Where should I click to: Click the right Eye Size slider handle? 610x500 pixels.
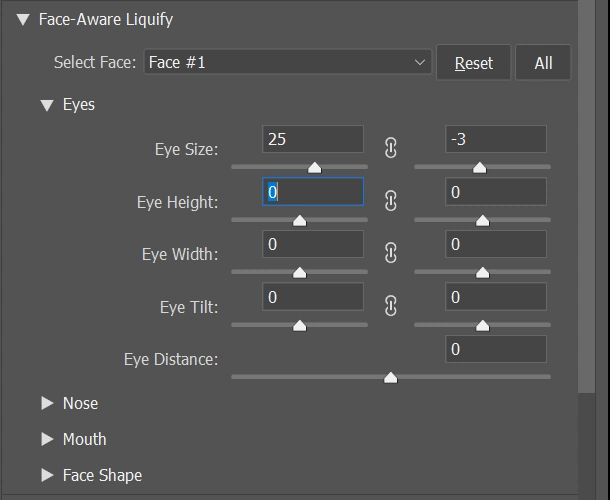[479, 168]
